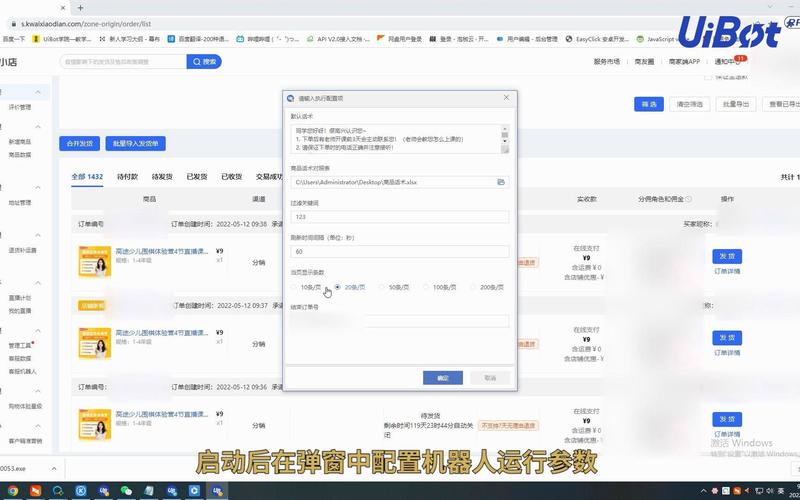
Task: Click the folder browse icon in file path field
Action: coord(501,182)
